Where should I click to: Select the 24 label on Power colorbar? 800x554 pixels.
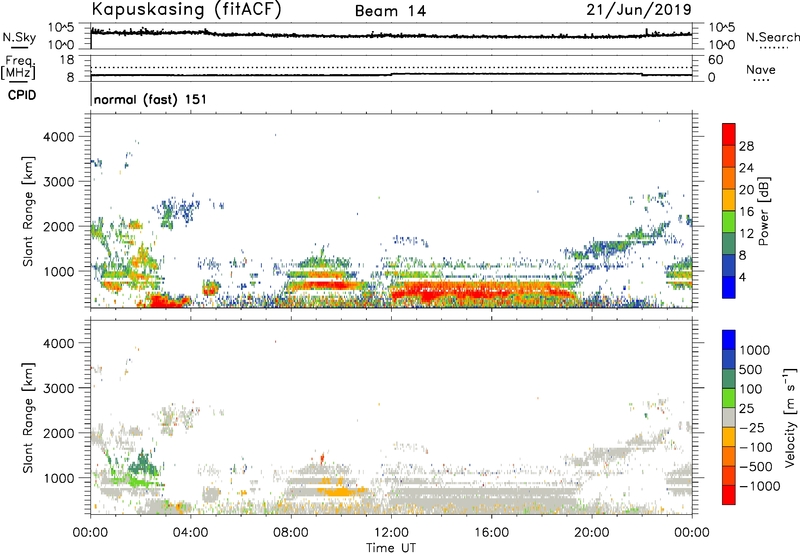point(746,168)
